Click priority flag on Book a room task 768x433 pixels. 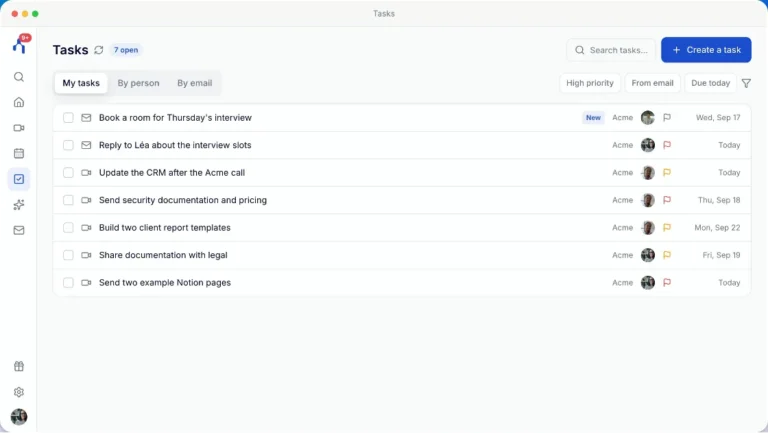coord(667,118)
